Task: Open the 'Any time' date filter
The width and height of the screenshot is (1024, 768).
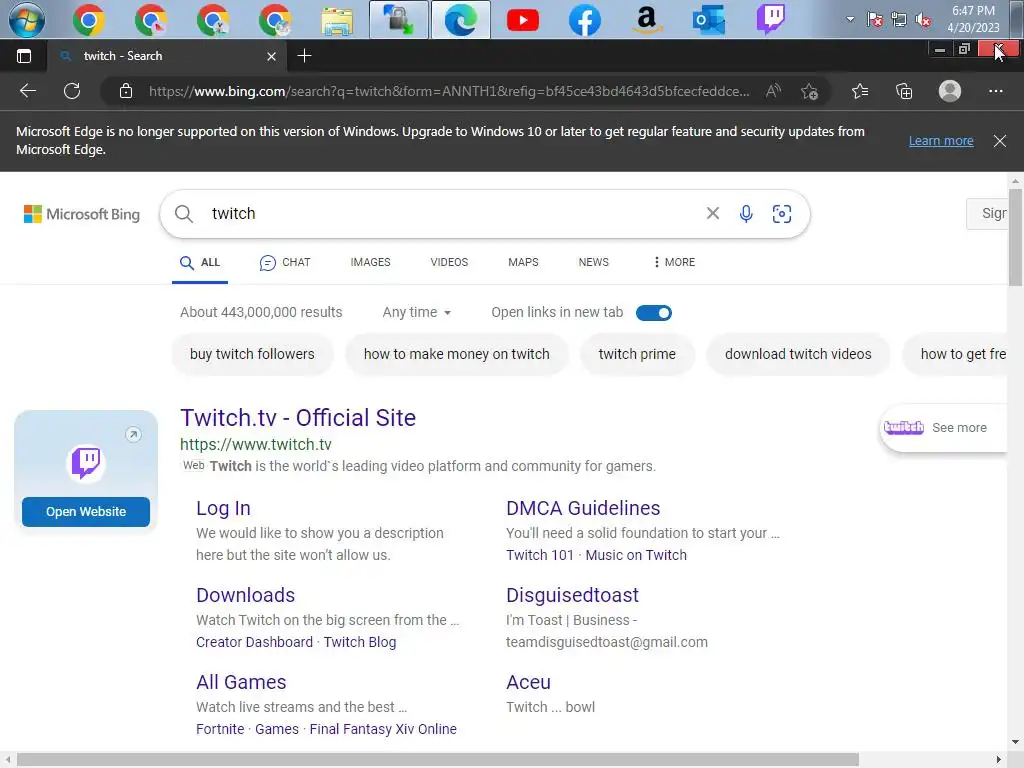Action: click(x=417, y=313)
